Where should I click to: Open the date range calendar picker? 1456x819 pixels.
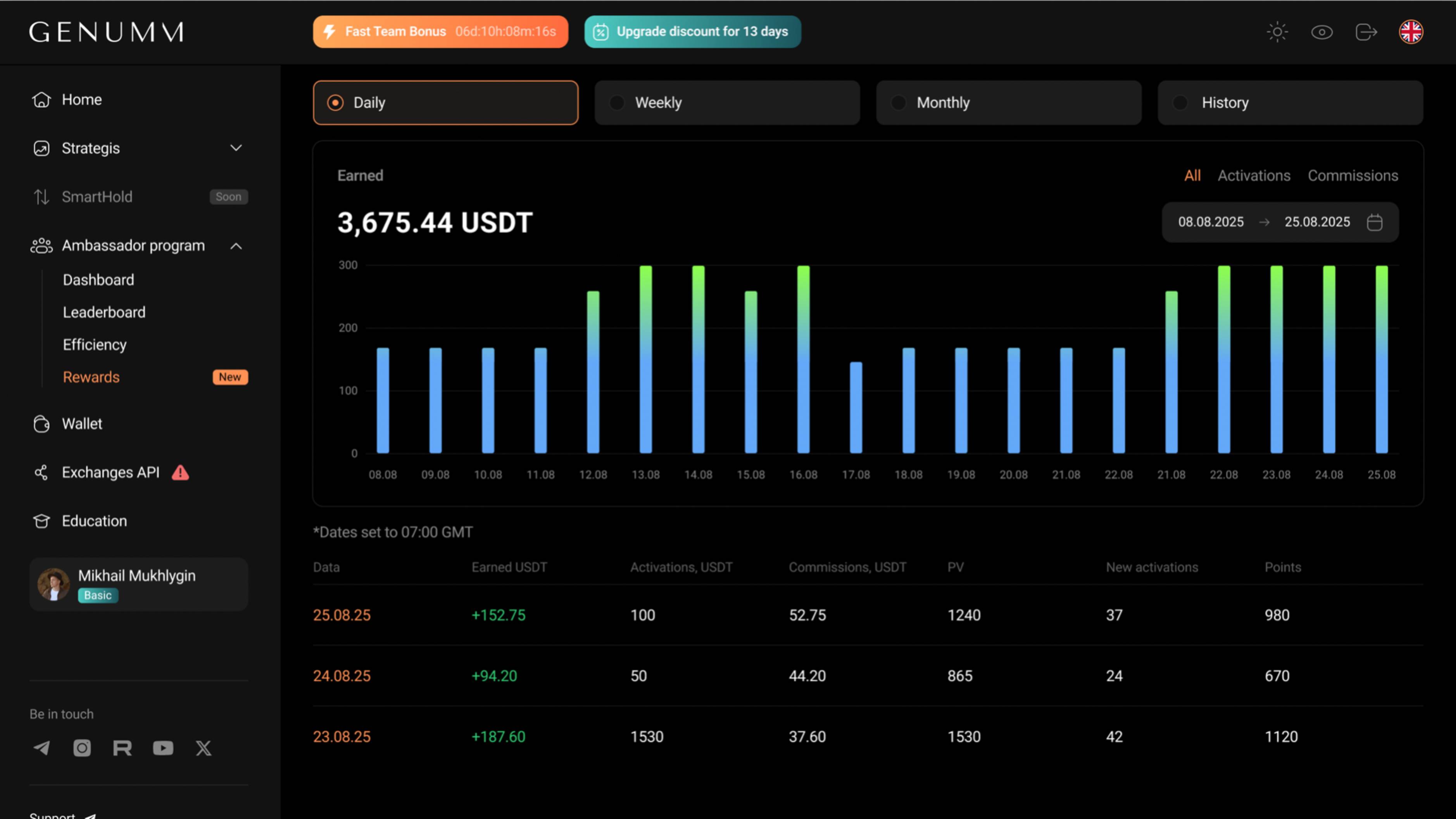pyautogui.click(x=1374, y=222)
